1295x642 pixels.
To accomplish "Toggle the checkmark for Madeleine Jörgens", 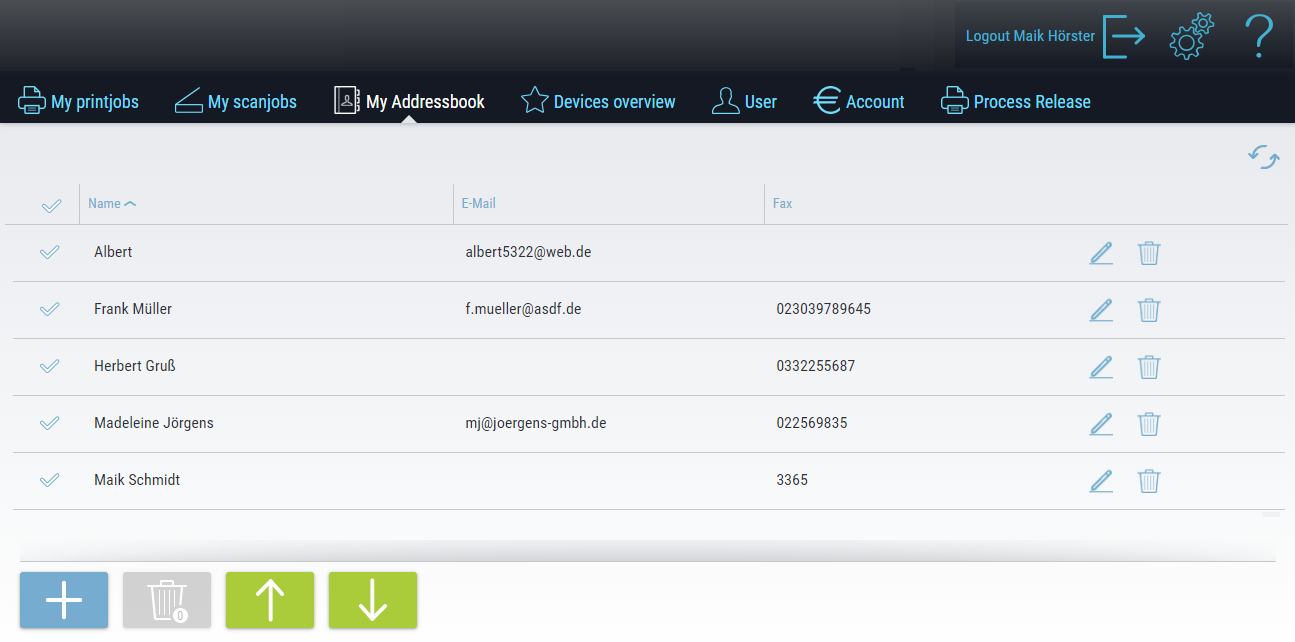I will 50,423.
